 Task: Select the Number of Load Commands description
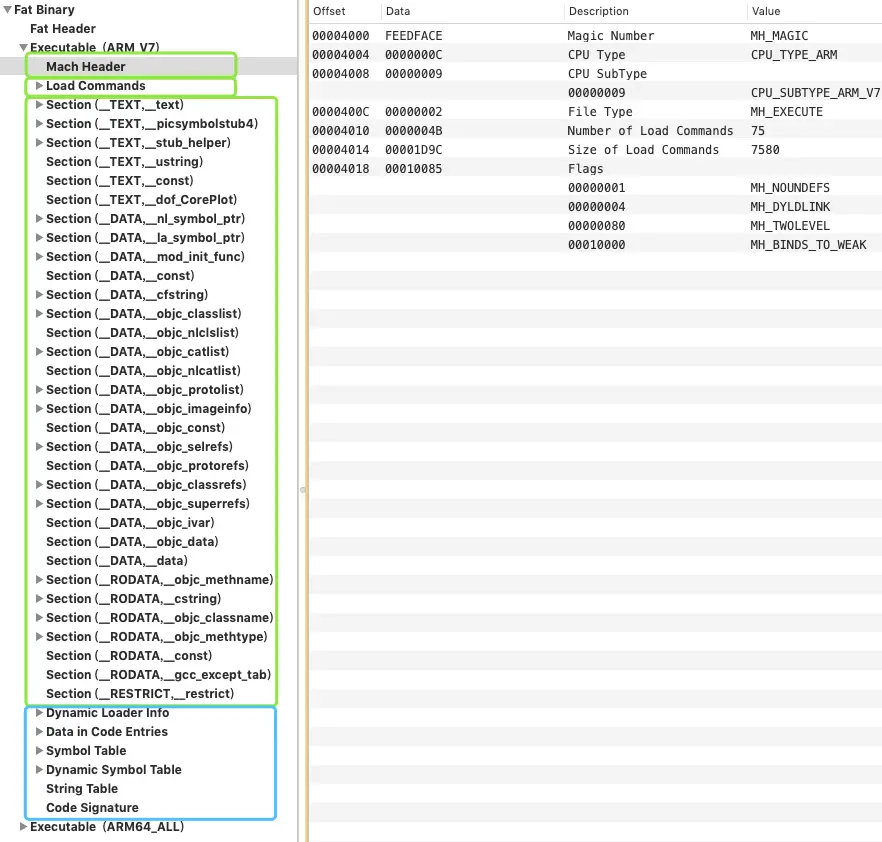click(650, 131)
